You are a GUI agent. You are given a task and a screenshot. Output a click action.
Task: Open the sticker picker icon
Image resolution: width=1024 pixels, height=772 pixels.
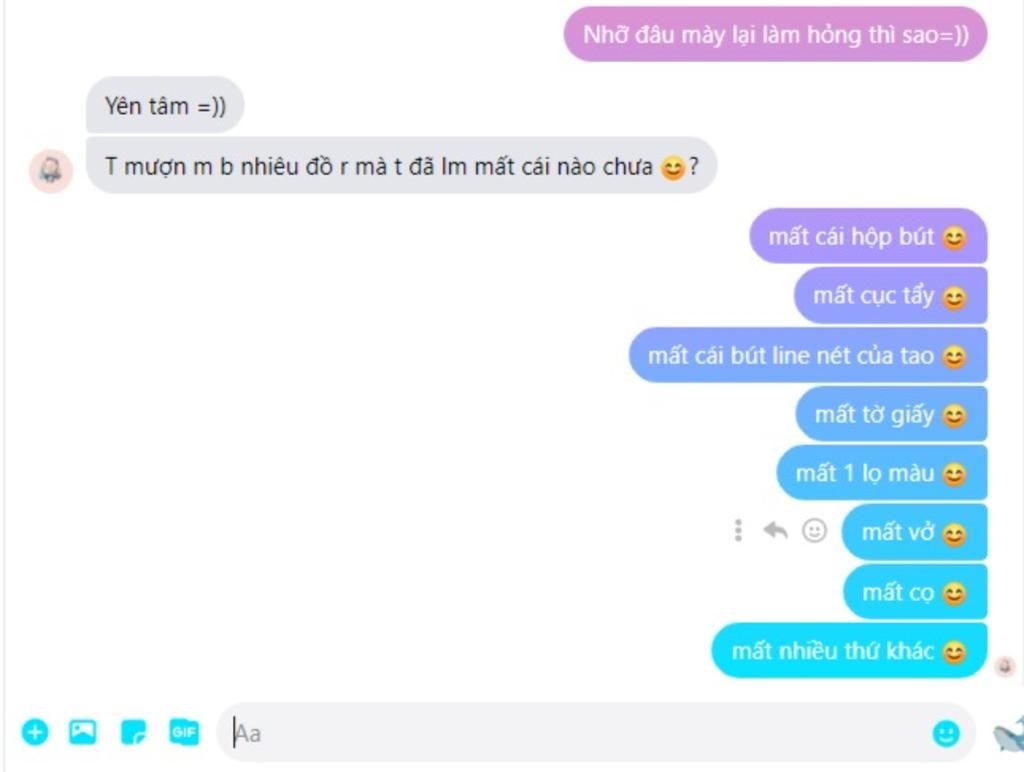134,732
